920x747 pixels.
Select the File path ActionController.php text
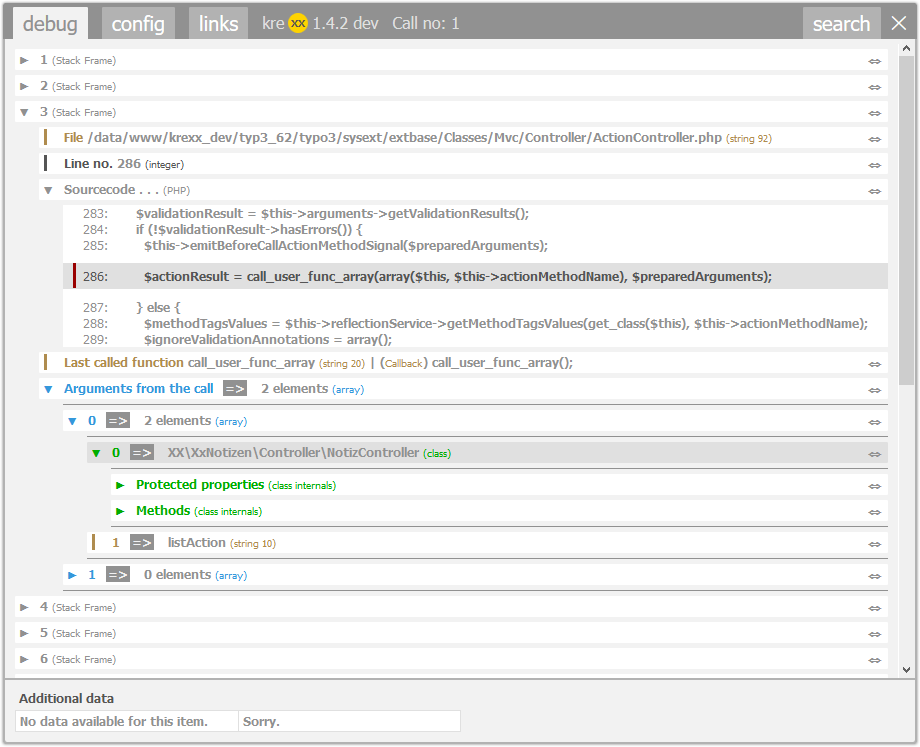(404, 137)
